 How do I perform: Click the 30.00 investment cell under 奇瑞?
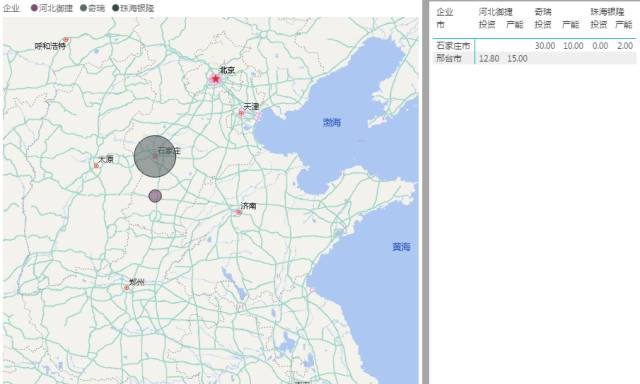[545, 46]
